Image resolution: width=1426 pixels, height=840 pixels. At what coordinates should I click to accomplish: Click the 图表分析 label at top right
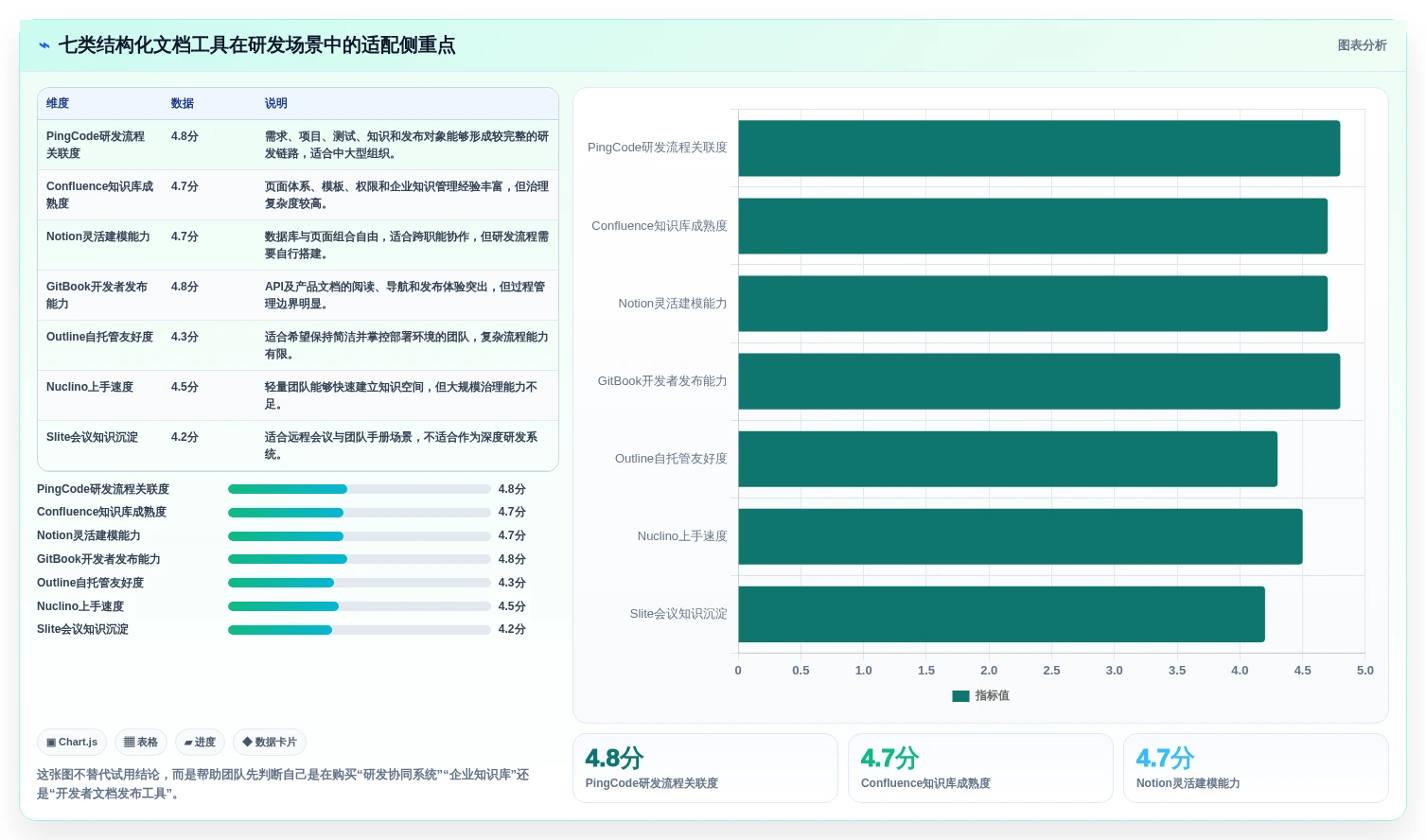(x=1362, y=45)
